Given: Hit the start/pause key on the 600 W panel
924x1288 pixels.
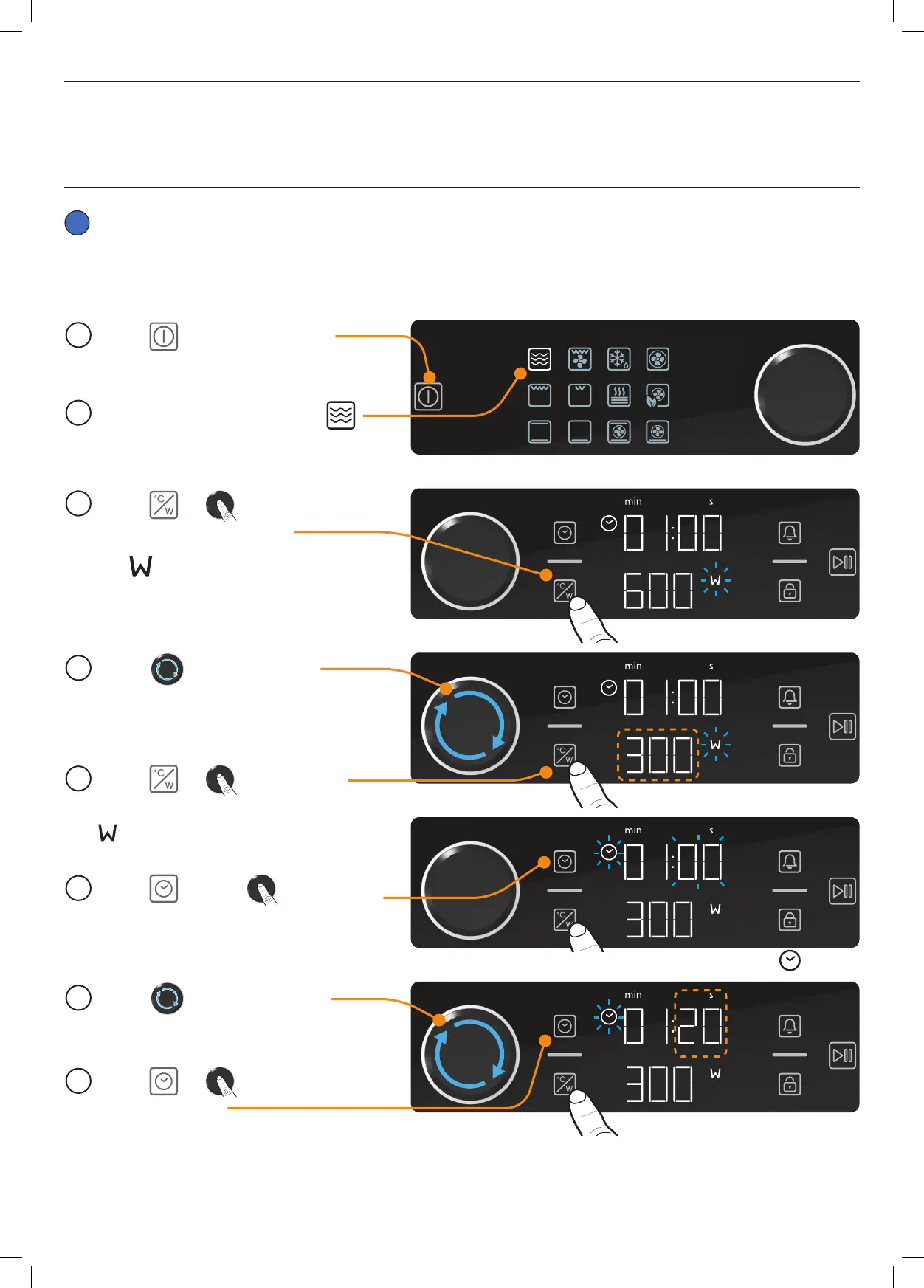Looking at the screenshot, I should coord(842,562).
